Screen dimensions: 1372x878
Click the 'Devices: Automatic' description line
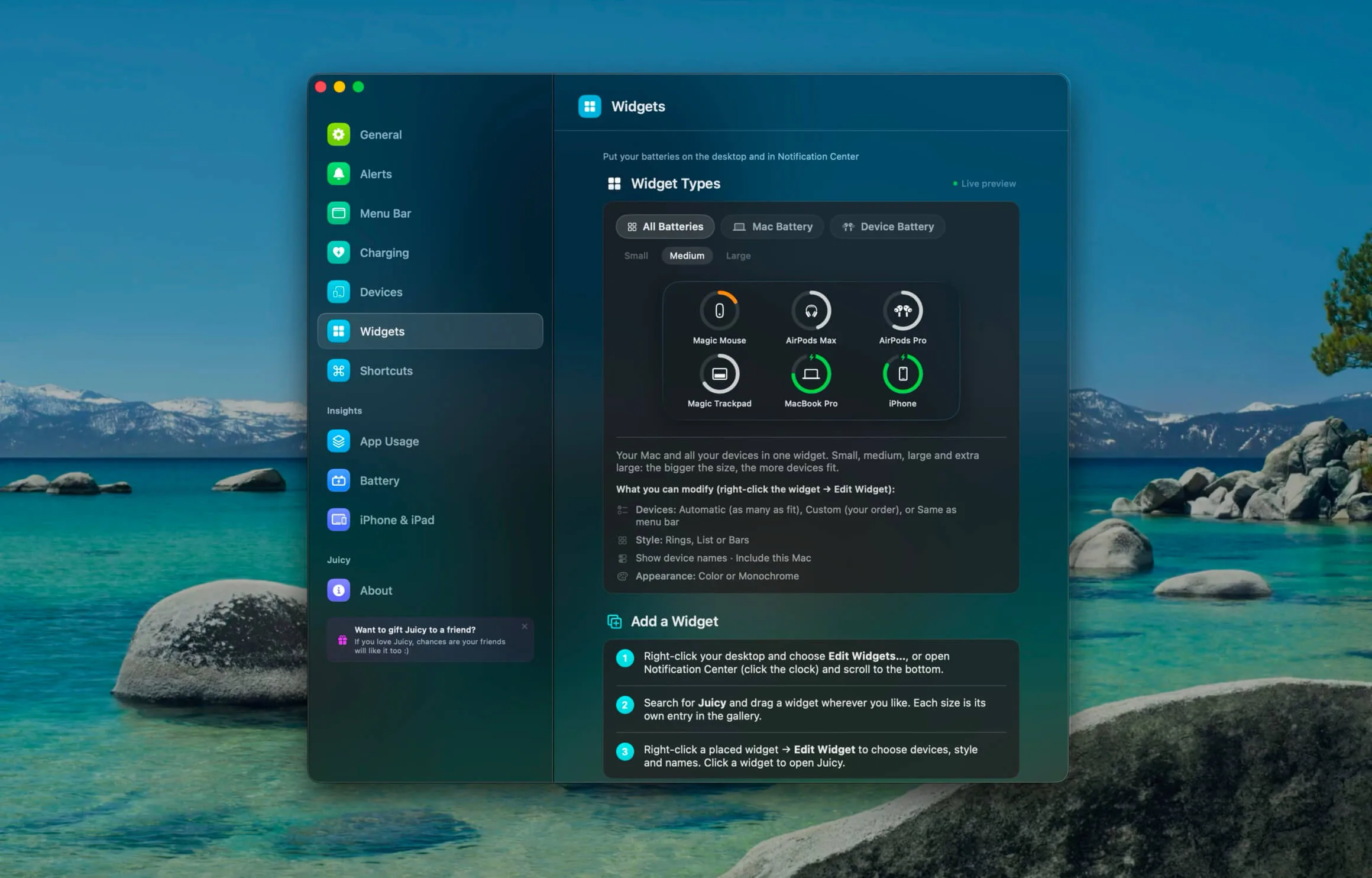click(x=796, y=515)
